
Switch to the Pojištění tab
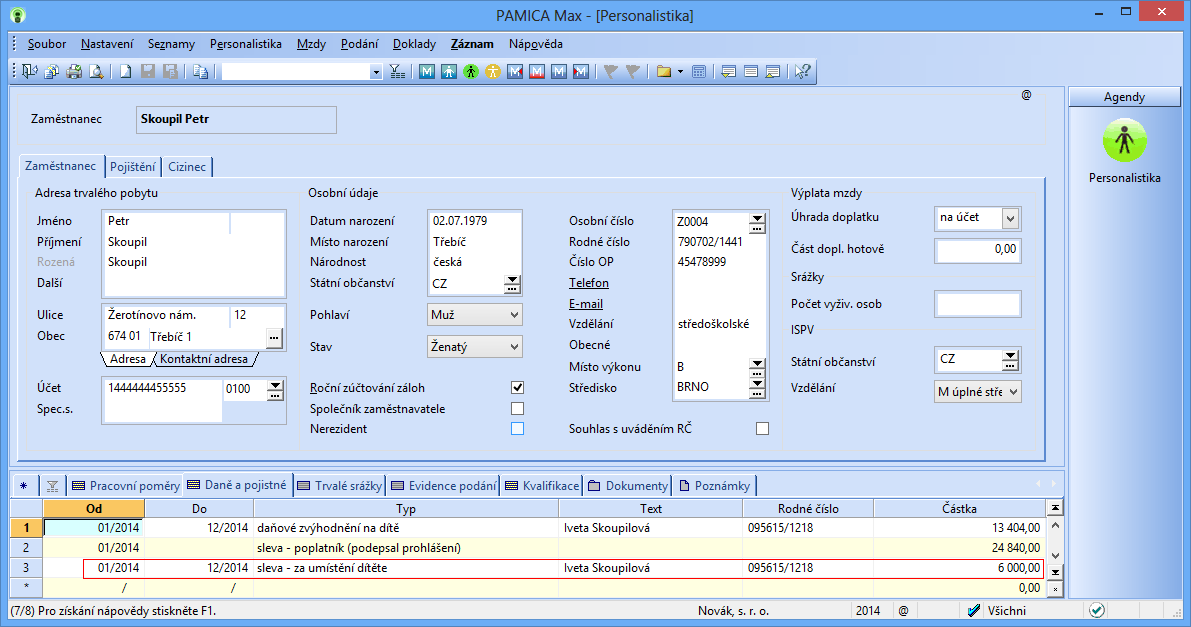[132, 166]
